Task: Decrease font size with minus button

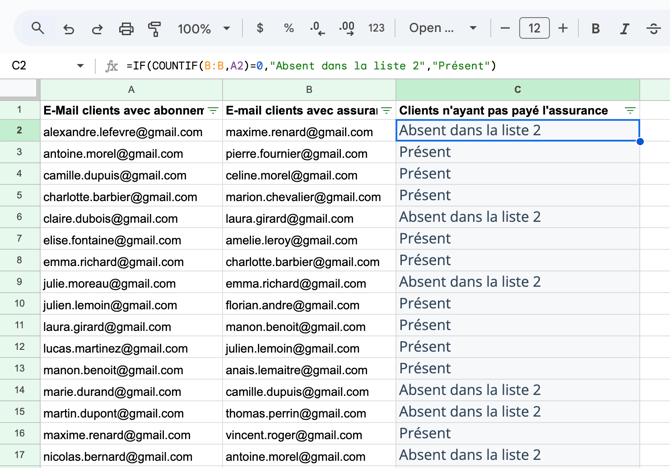Action: (x=505, y=29)
